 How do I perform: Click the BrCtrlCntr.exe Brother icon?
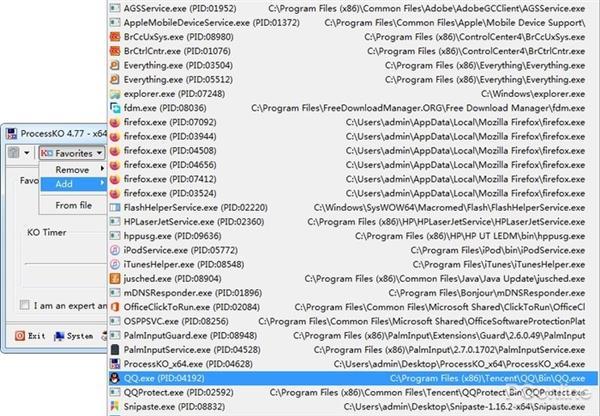coord(115,51)
